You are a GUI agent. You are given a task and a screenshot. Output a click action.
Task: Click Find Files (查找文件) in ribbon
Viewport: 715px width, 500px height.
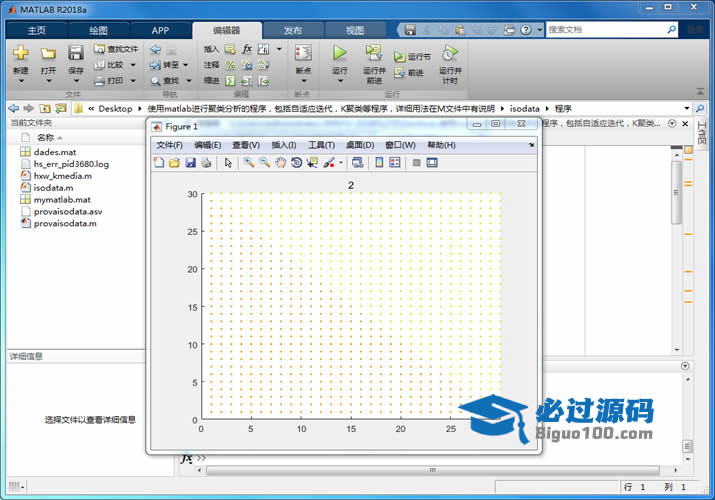click(x=116, y=49)
